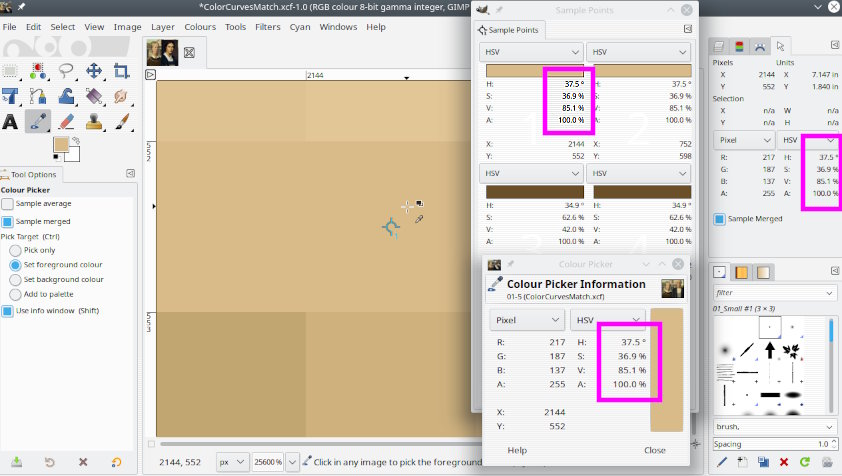Select the Rectangle Select tool
Image resolution: width=842 pixels, height=476 pixels.
click(10, 71)
